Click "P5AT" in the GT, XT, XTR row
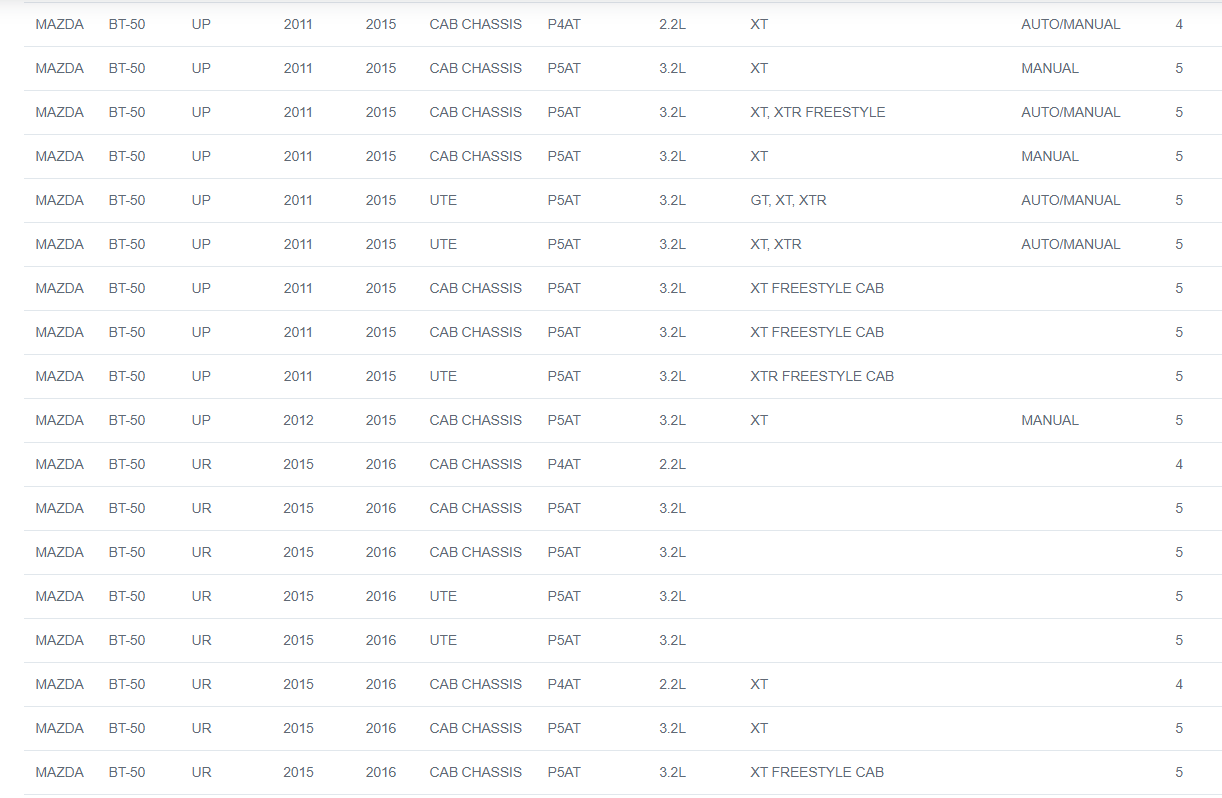The width and height of the screenshot is (1222, 798). click(564, 200)
